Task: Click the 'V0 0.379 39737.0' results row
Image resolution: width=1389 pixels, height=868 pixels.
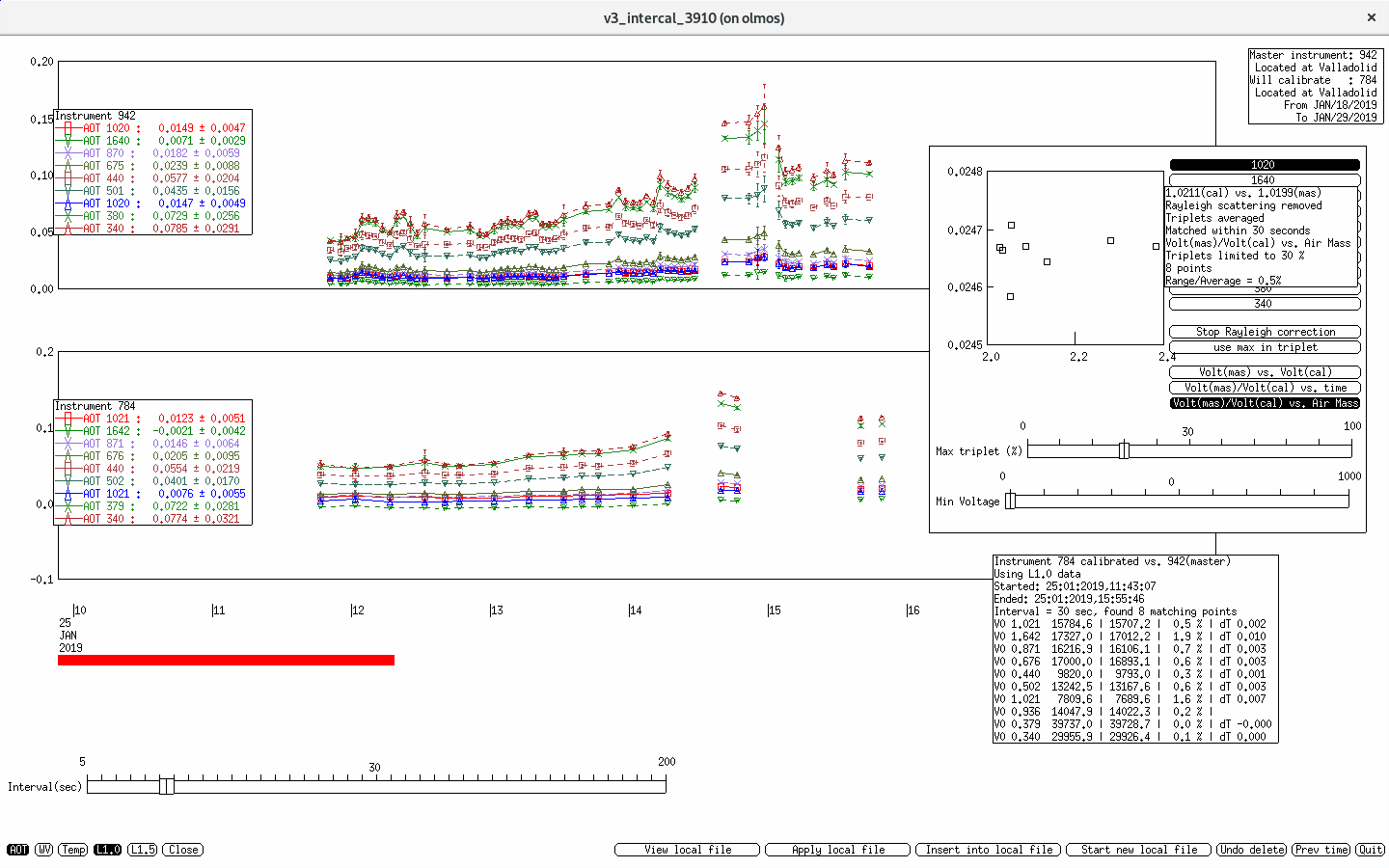Action: click(1133, 724)
